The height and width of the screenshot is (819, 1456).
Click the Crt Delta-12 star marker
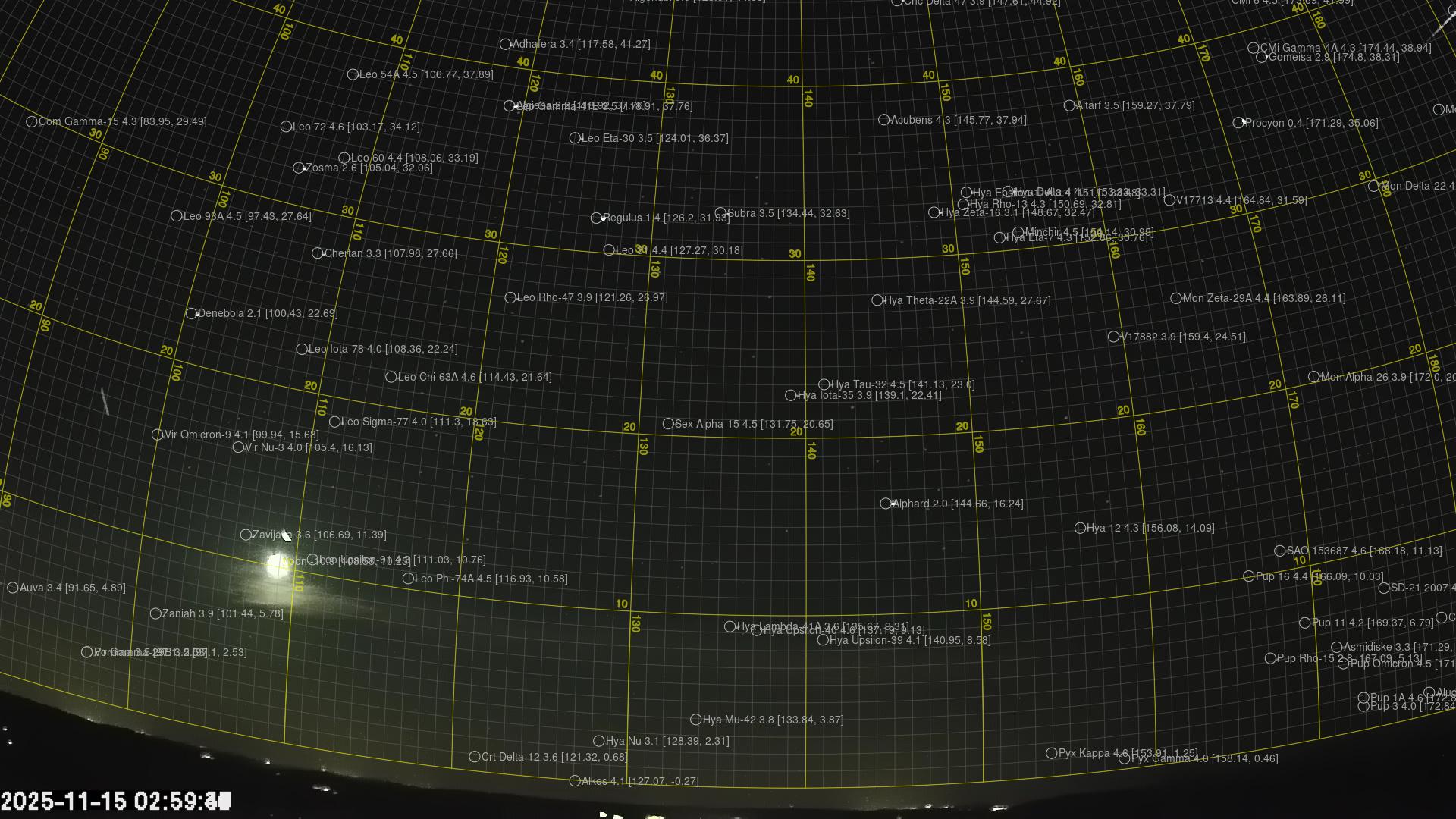point(475,757)
